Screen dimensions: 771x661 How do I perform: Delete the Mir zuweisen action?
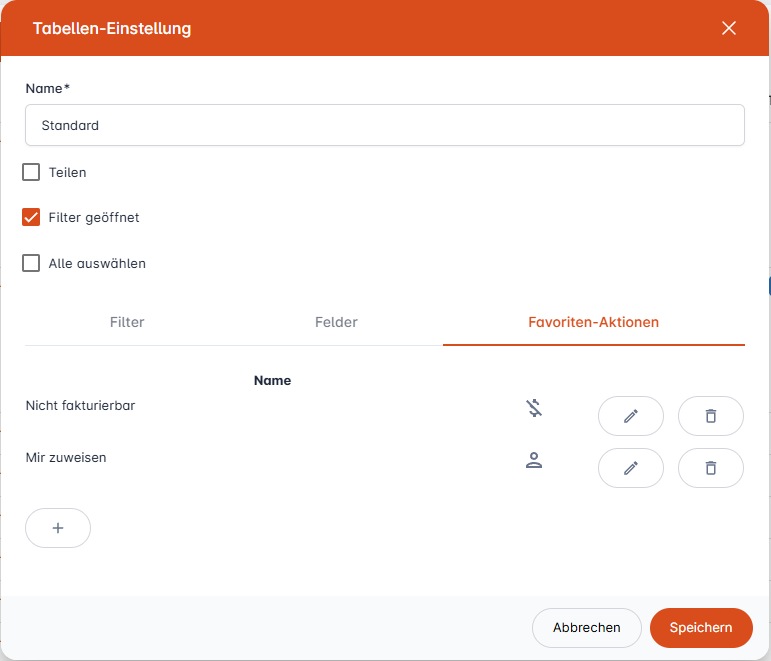[x=711, y=468]
